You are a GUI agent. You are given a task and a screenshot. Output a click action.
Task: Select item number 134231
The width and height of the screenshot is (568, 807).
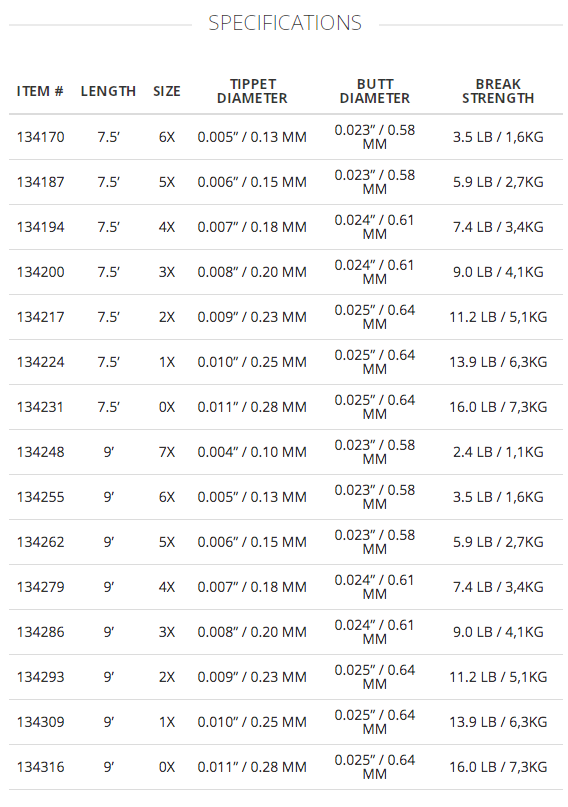click(41, 407)
